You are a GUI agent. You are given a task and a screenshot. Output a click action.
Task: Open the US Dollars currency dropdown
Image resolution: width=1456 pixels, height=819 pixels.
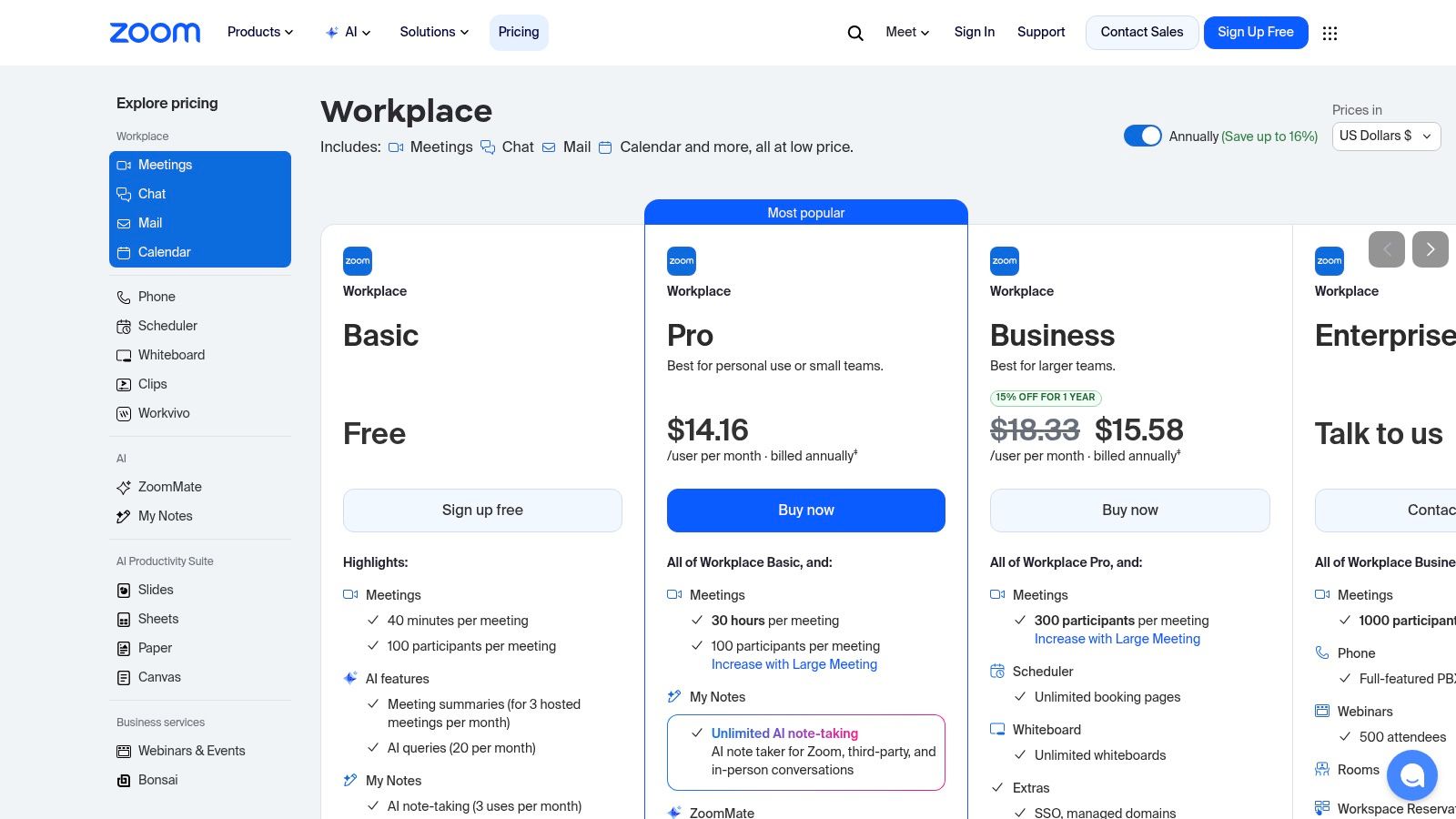[1386, 136]
